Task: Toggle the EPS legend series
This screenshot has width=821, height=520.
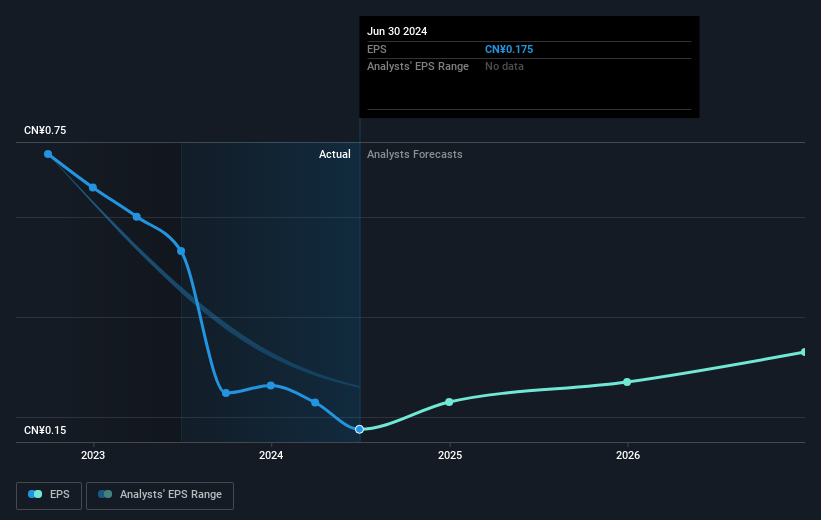Action: pyautogui.click(x=49, y=495)
